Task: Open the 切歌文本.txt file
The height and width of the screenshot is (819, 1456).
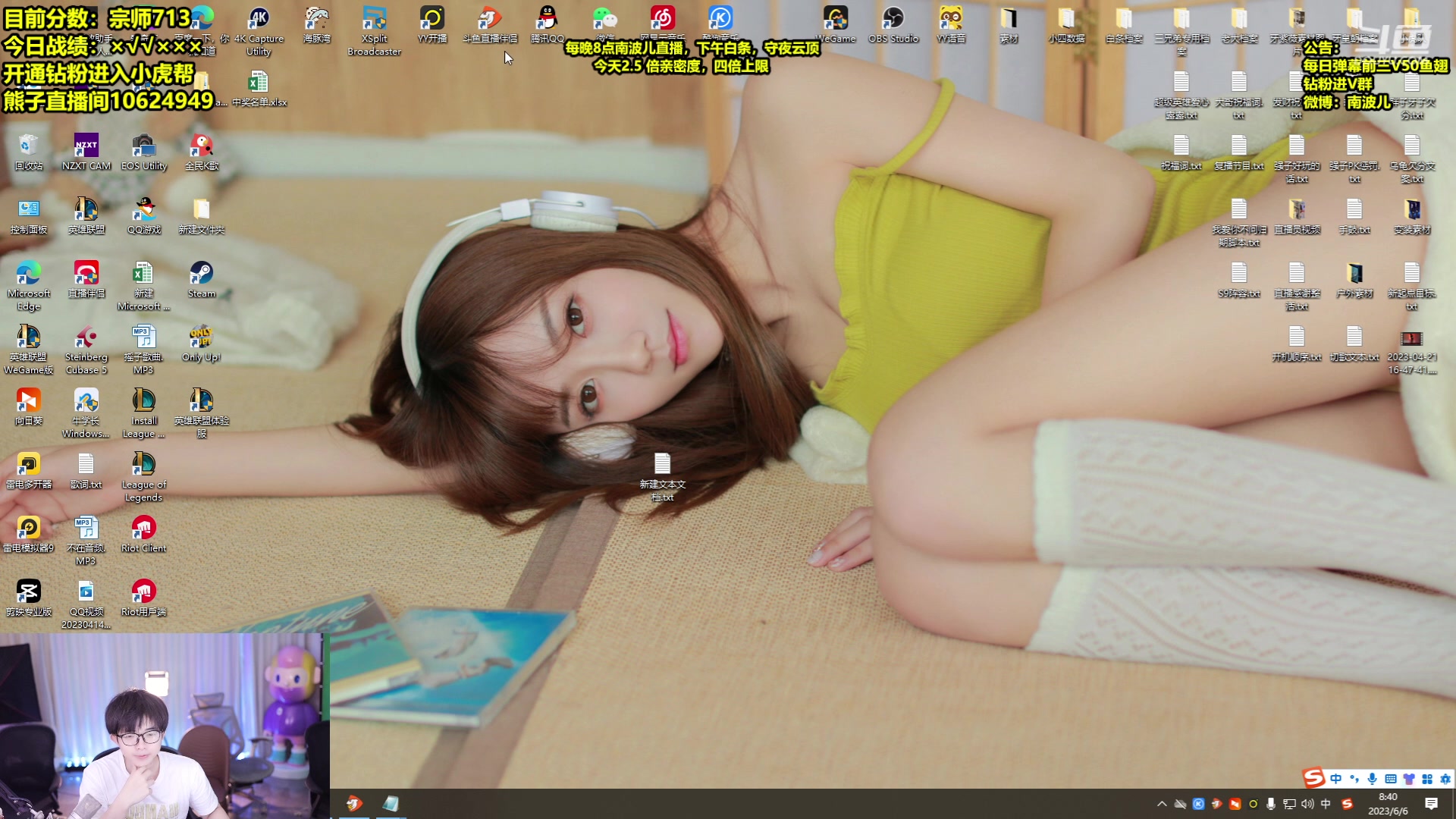Action: coord(1354,343)
